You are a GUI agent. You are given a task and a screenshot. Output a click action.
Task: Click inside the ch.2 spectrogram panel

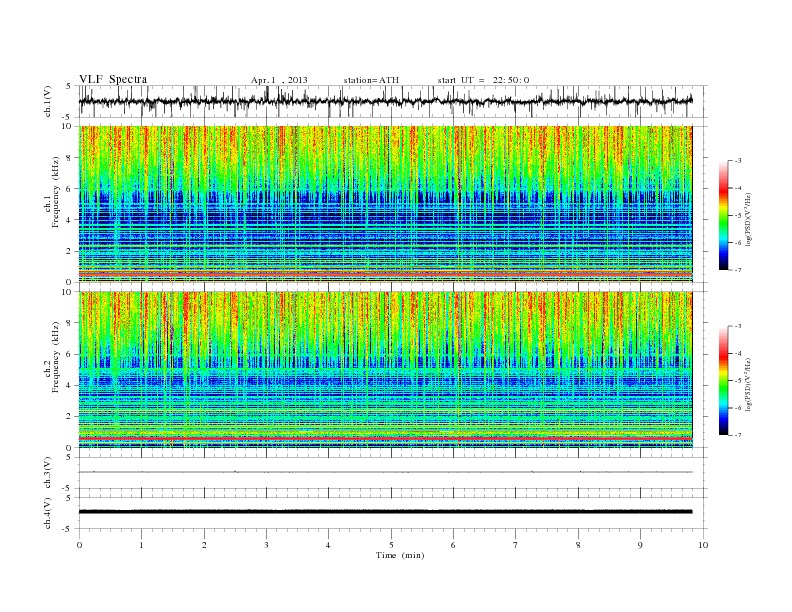click(x=385, y=370)
